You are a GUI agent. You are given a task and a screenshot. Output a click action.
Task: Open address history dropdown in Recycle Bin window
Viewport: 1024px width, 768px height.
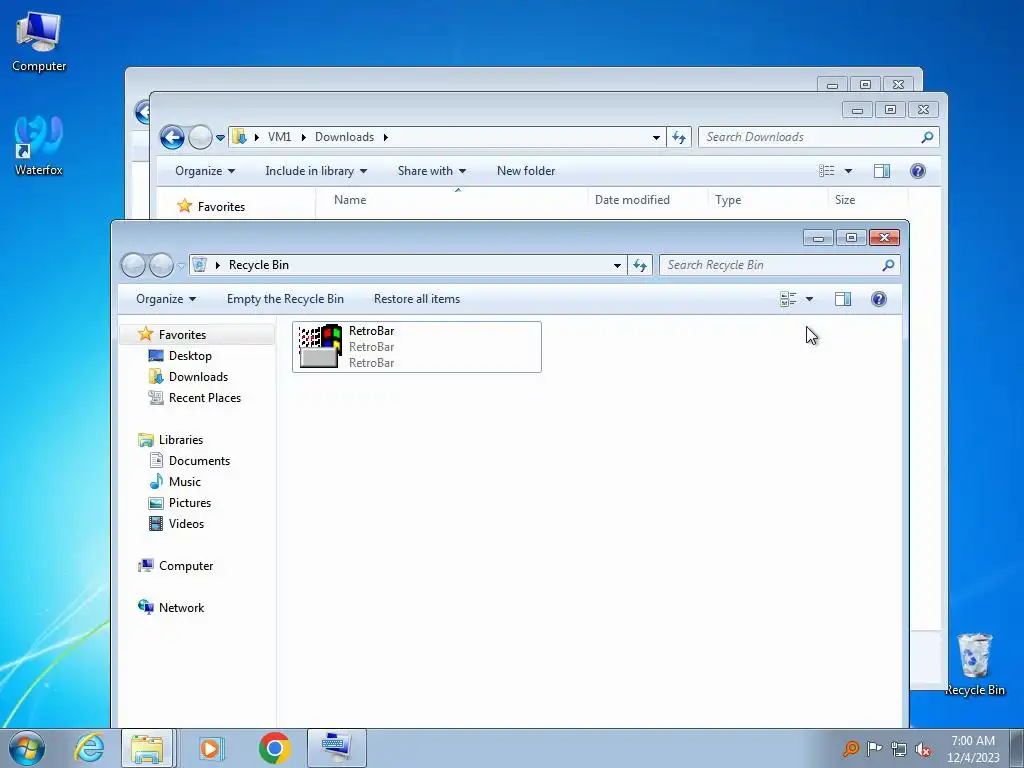pyautogui.click(x=616, y=265)
